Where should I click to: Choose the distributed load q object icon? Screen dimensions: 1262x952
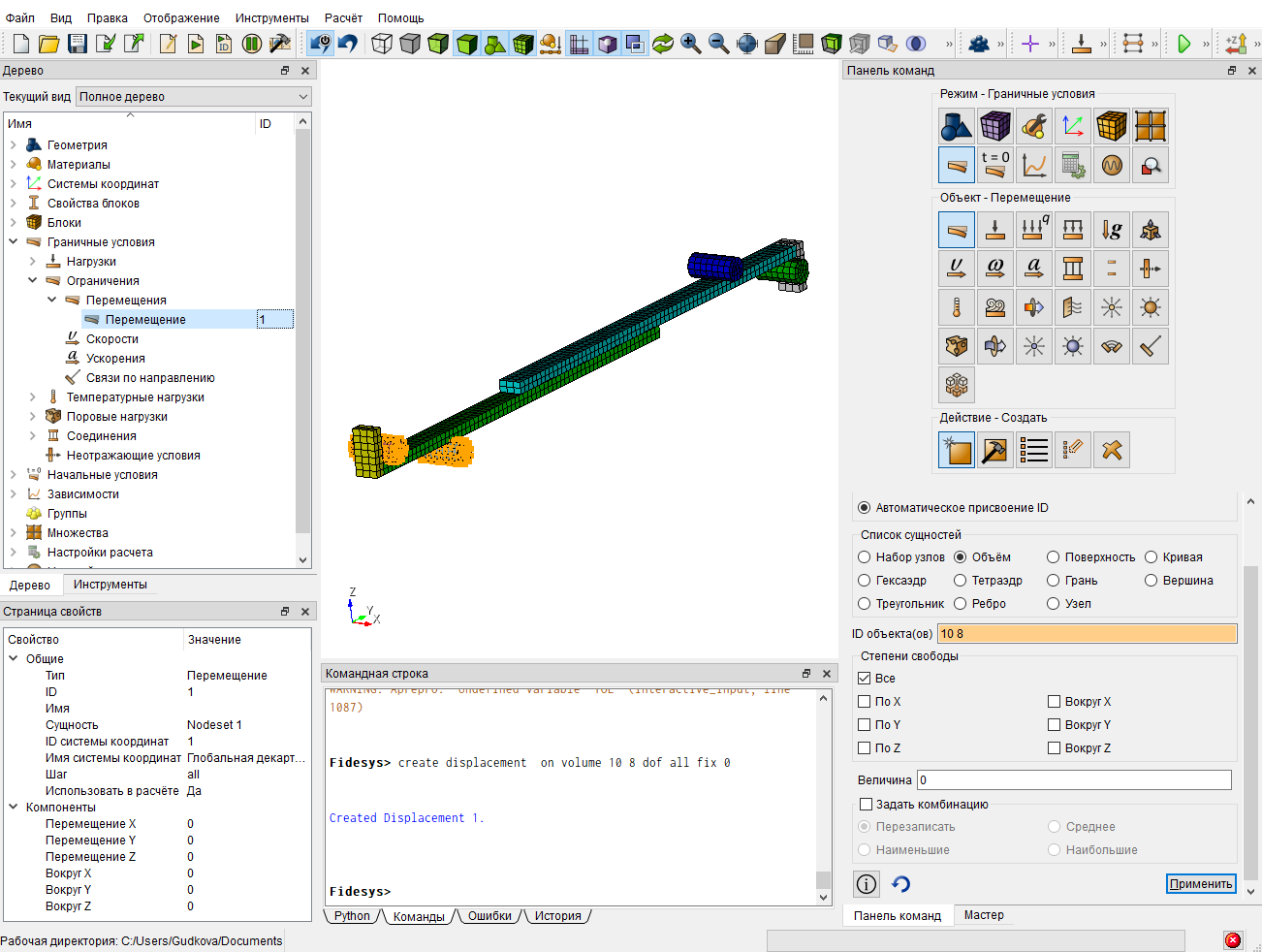click(x=1034, y=230)
